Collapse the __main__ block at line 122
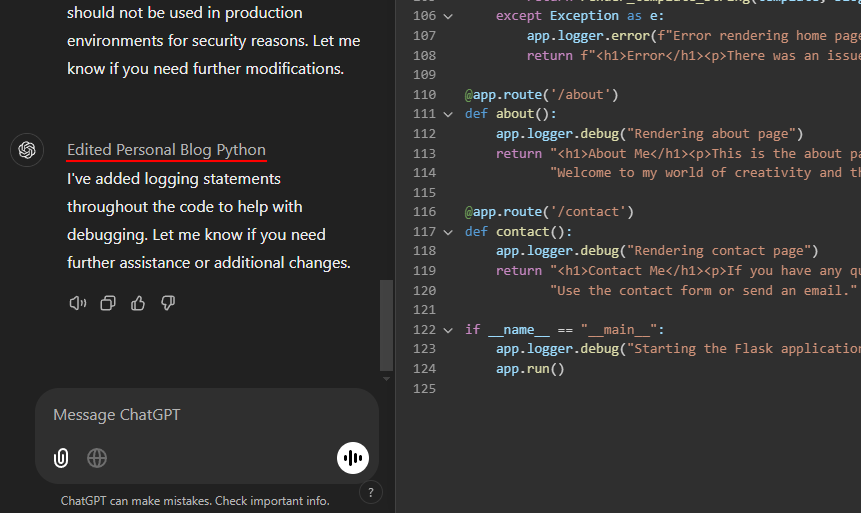 point(447,330)
